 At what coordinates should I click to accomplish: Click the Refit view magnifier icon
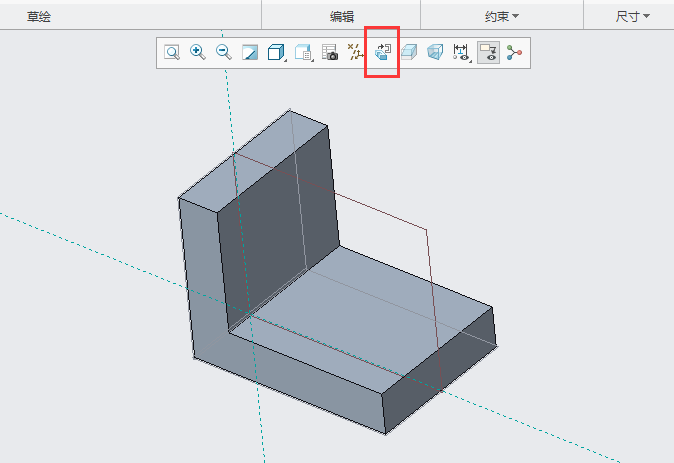[x=172, y=52]
